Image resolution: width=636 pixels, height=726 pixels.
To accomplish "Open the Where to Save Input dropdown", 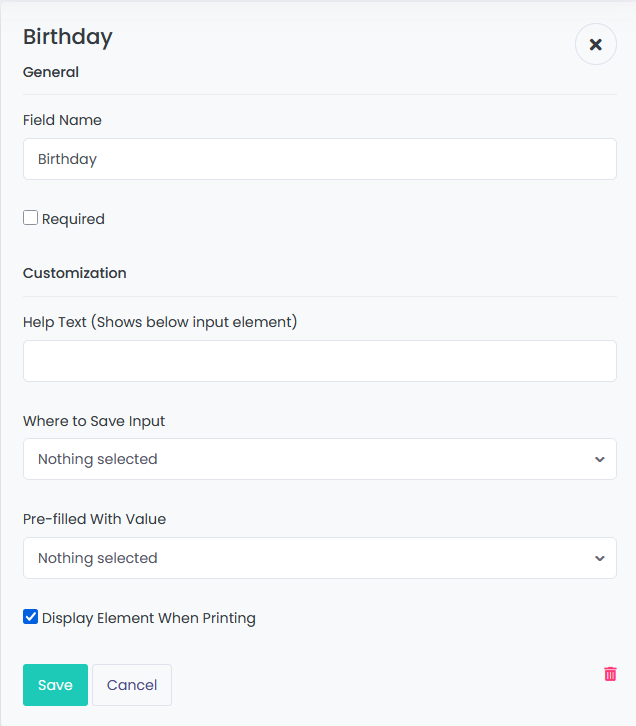I will pyautogui.click(x=320, y=459).
